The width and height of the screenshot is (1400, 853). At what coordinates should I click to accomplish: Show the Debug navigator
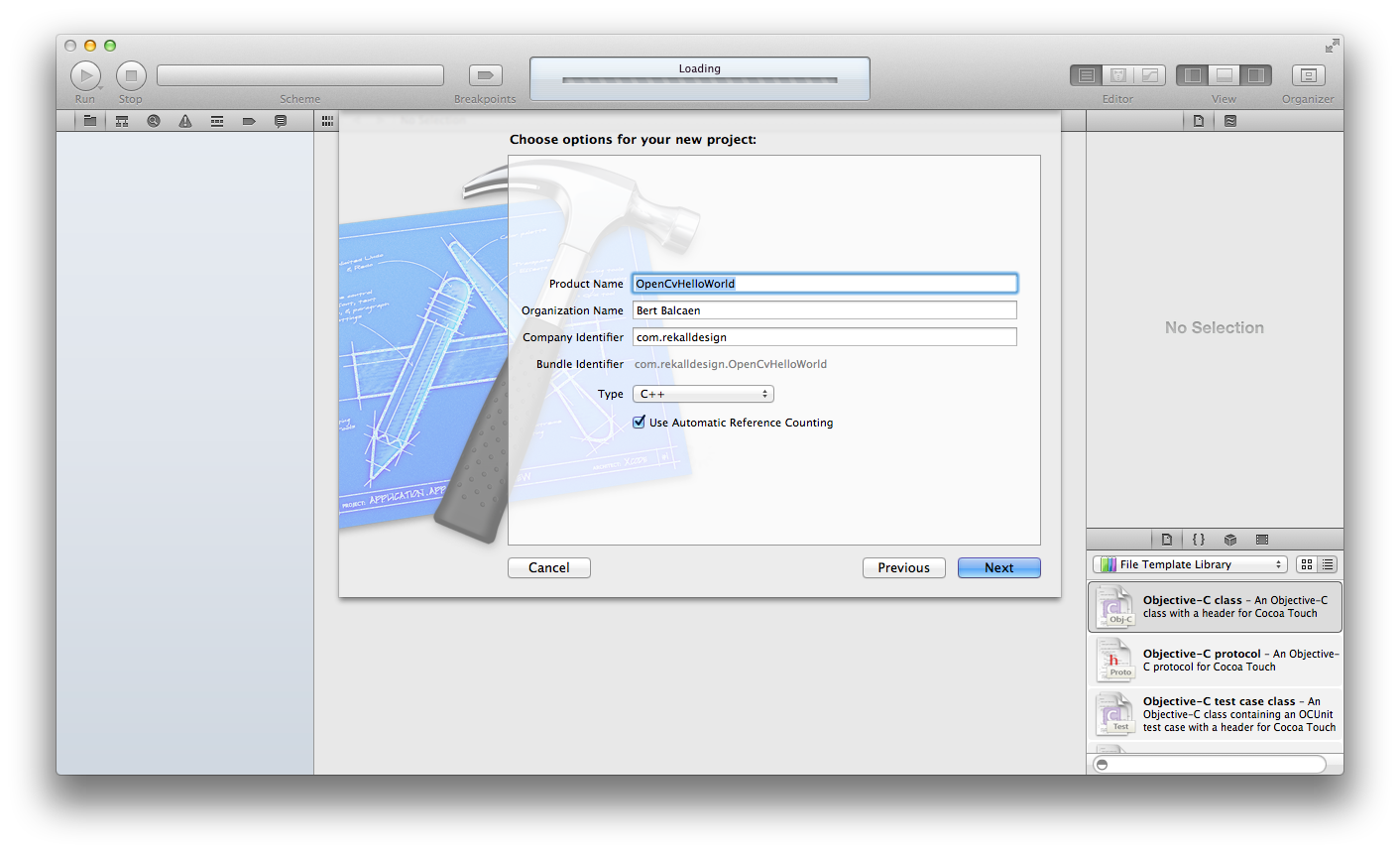pyautogui.click(x=217, y=121)
